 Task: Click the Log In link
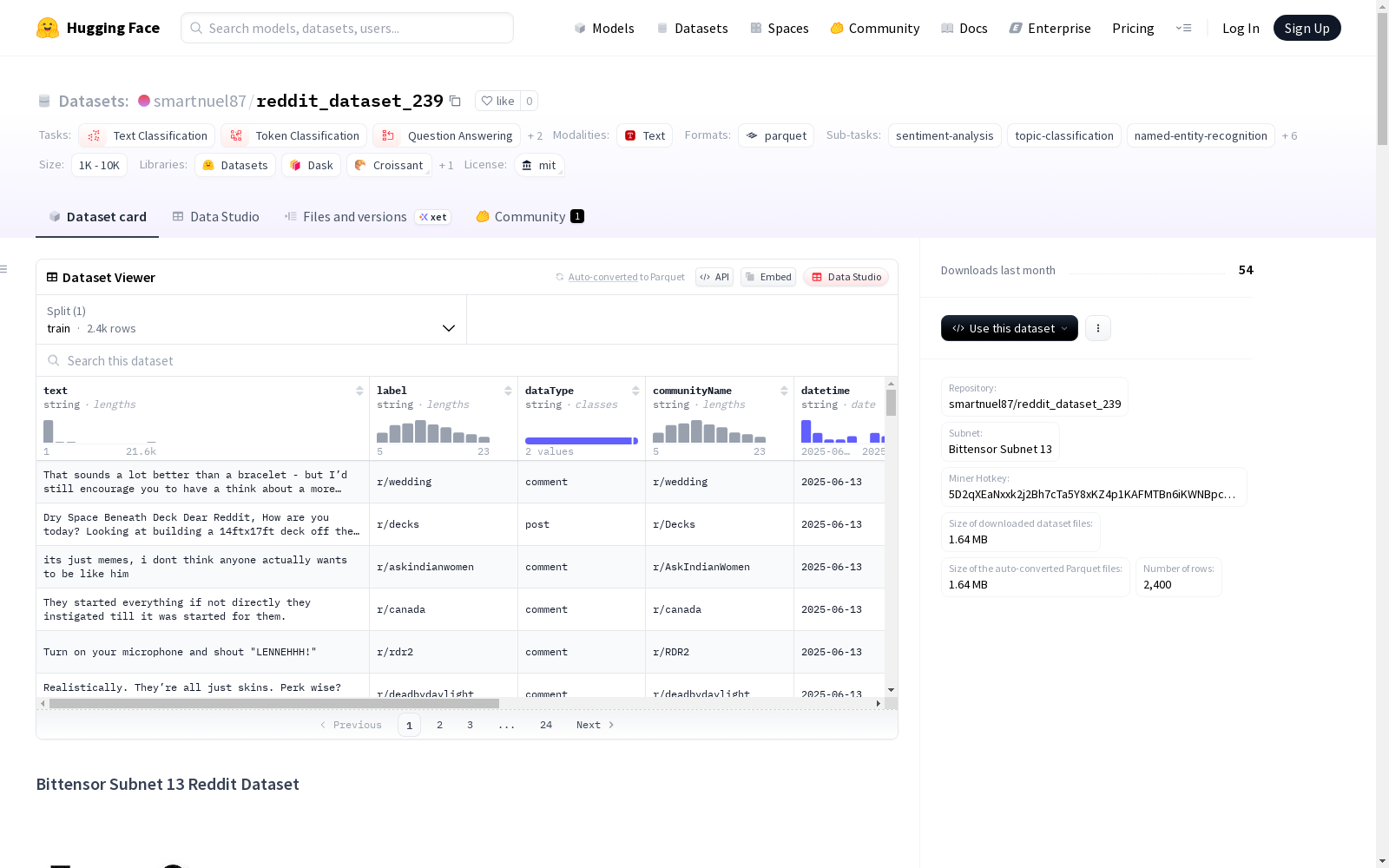click(x=1241, y=28)
